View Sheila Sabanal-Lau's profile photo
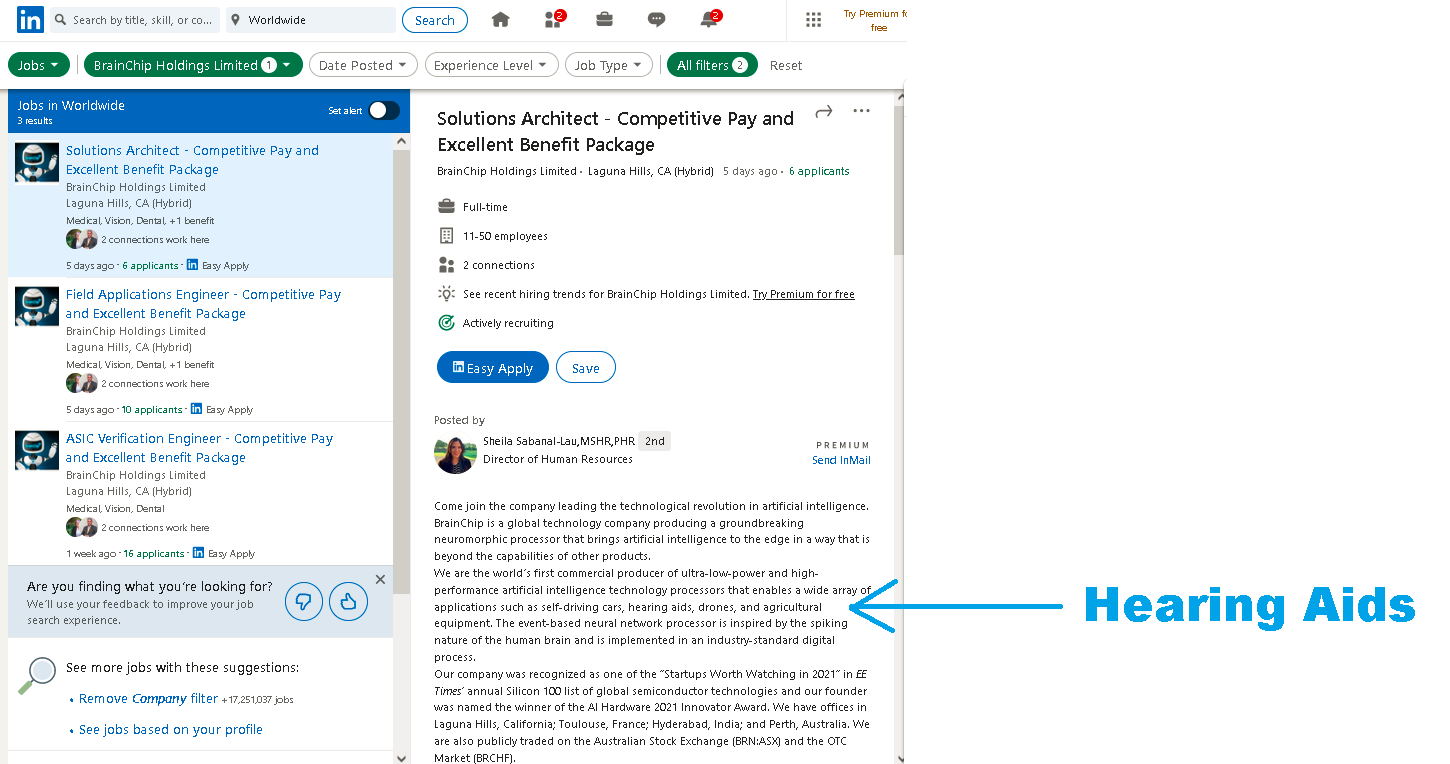 point(455,453)
